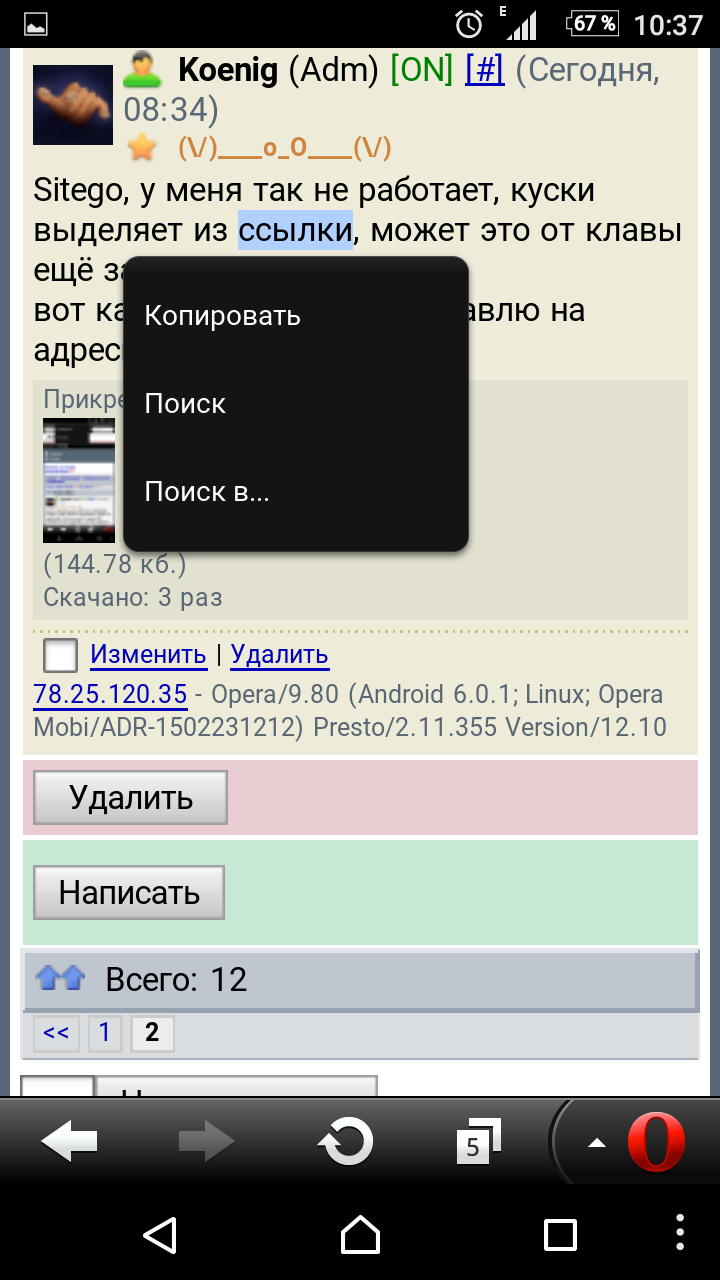Go to page 1 in pagination
The width and height of the screenshot is (720, 1280).
pyautogui.click(x=104, y=1033)
